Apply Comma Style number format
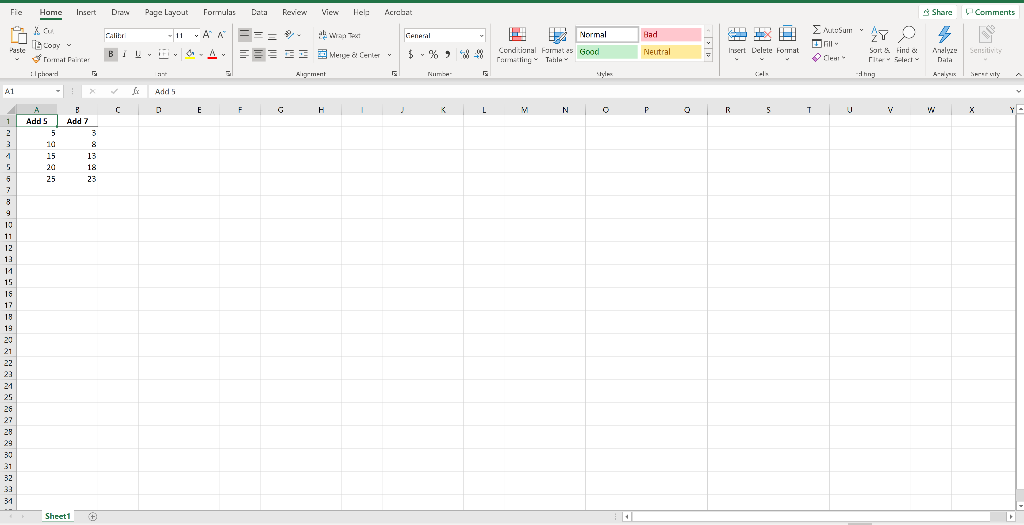The width and height of the screenshot is (1024, 525). pos(448,54)
